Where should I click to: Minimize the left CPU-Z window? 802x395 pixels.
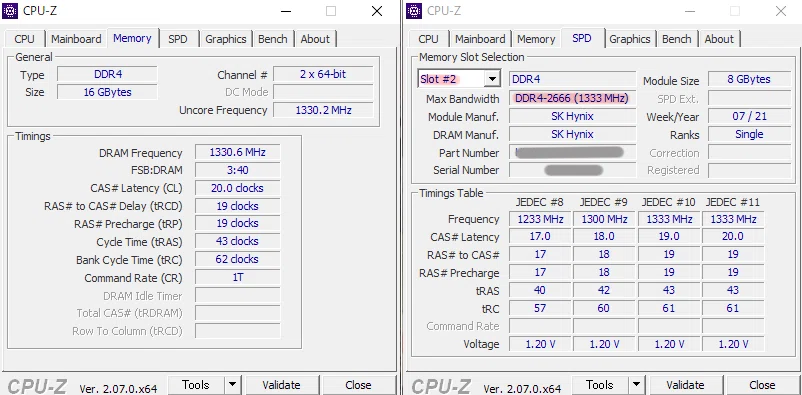tap(285, 11)
